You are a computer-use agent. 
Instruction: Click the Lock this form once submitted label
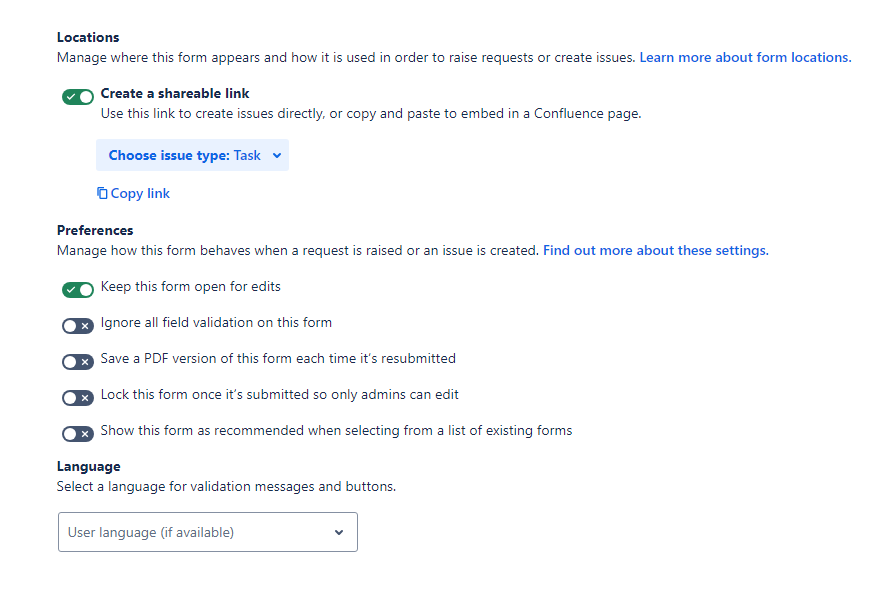[280, 394]
